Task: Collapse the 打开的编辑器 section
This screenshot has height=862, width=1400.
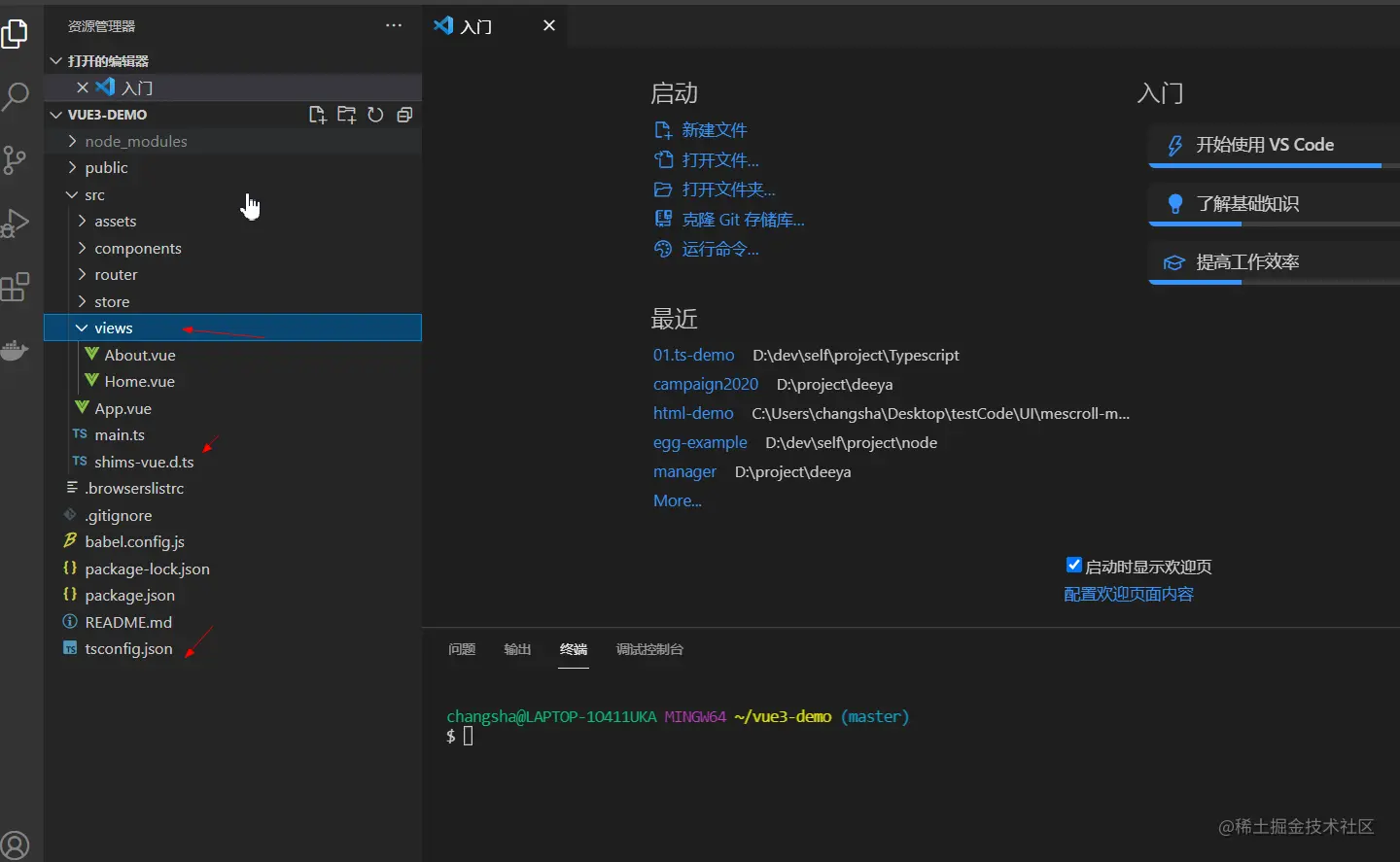Action: coord(233,60)
